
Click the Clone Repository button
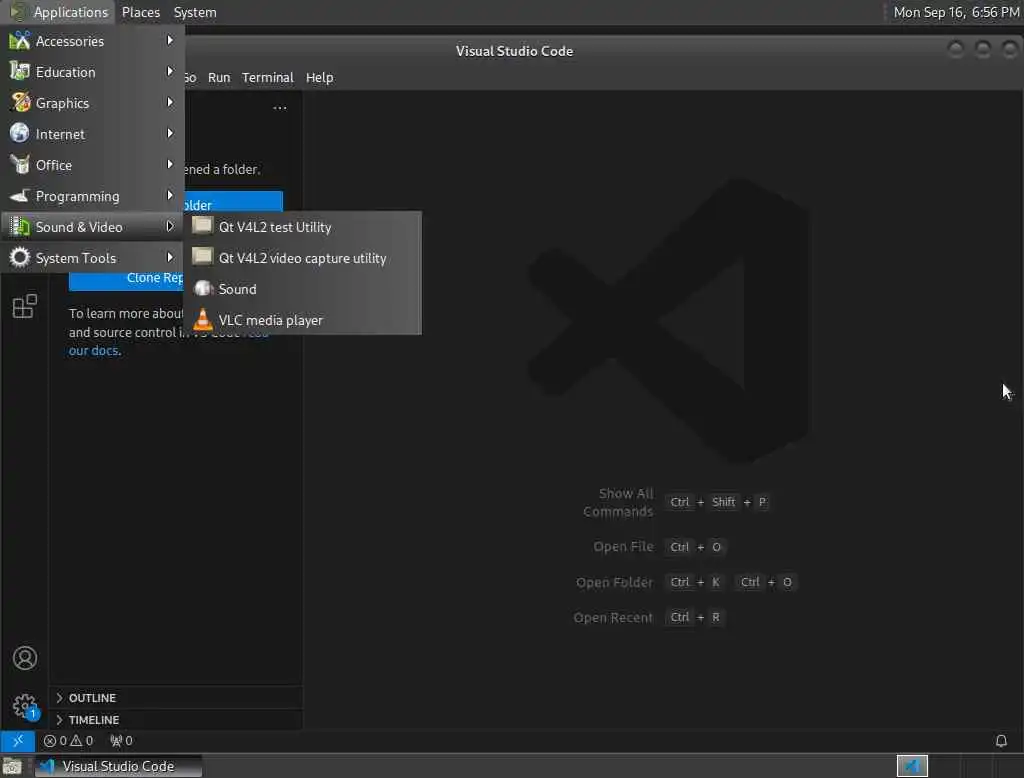[126, 278]
